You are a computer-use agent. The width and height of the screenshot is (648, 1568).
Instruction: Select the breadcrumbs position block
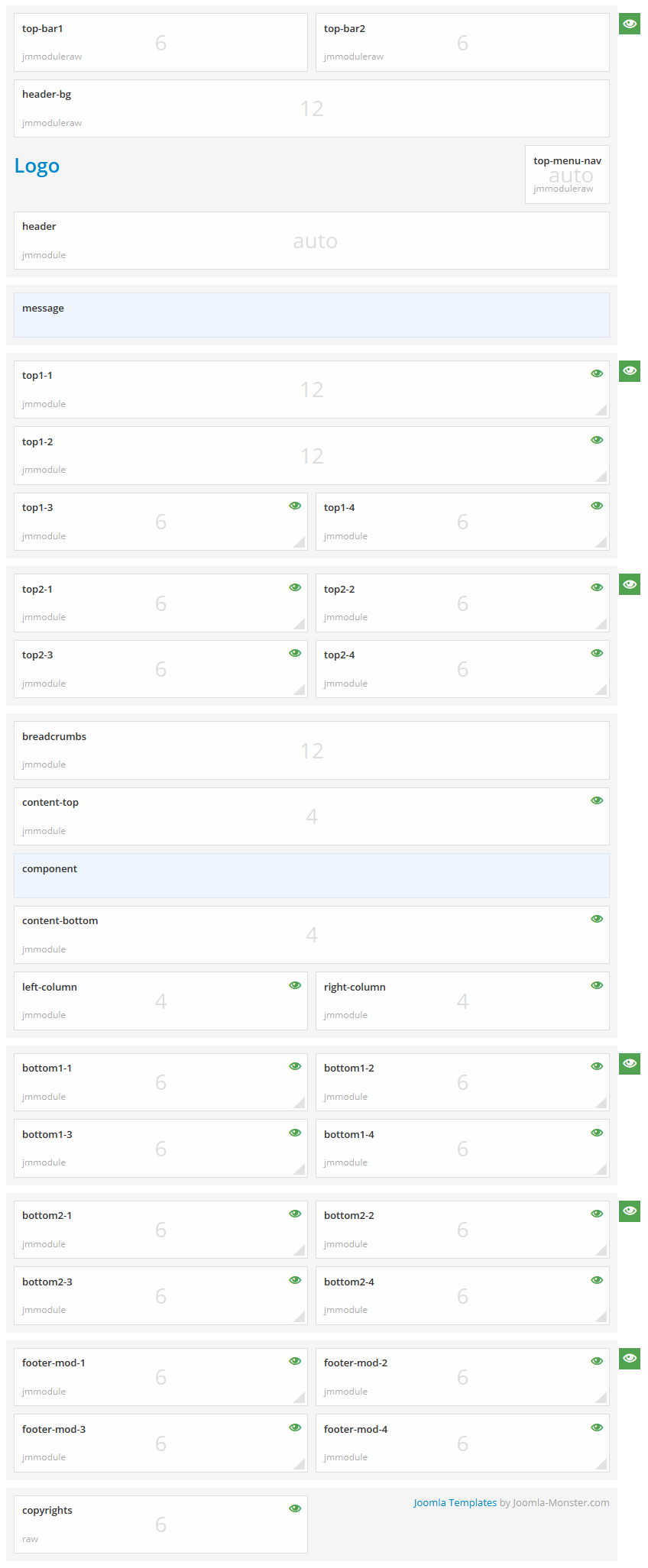tap(311, 750)
